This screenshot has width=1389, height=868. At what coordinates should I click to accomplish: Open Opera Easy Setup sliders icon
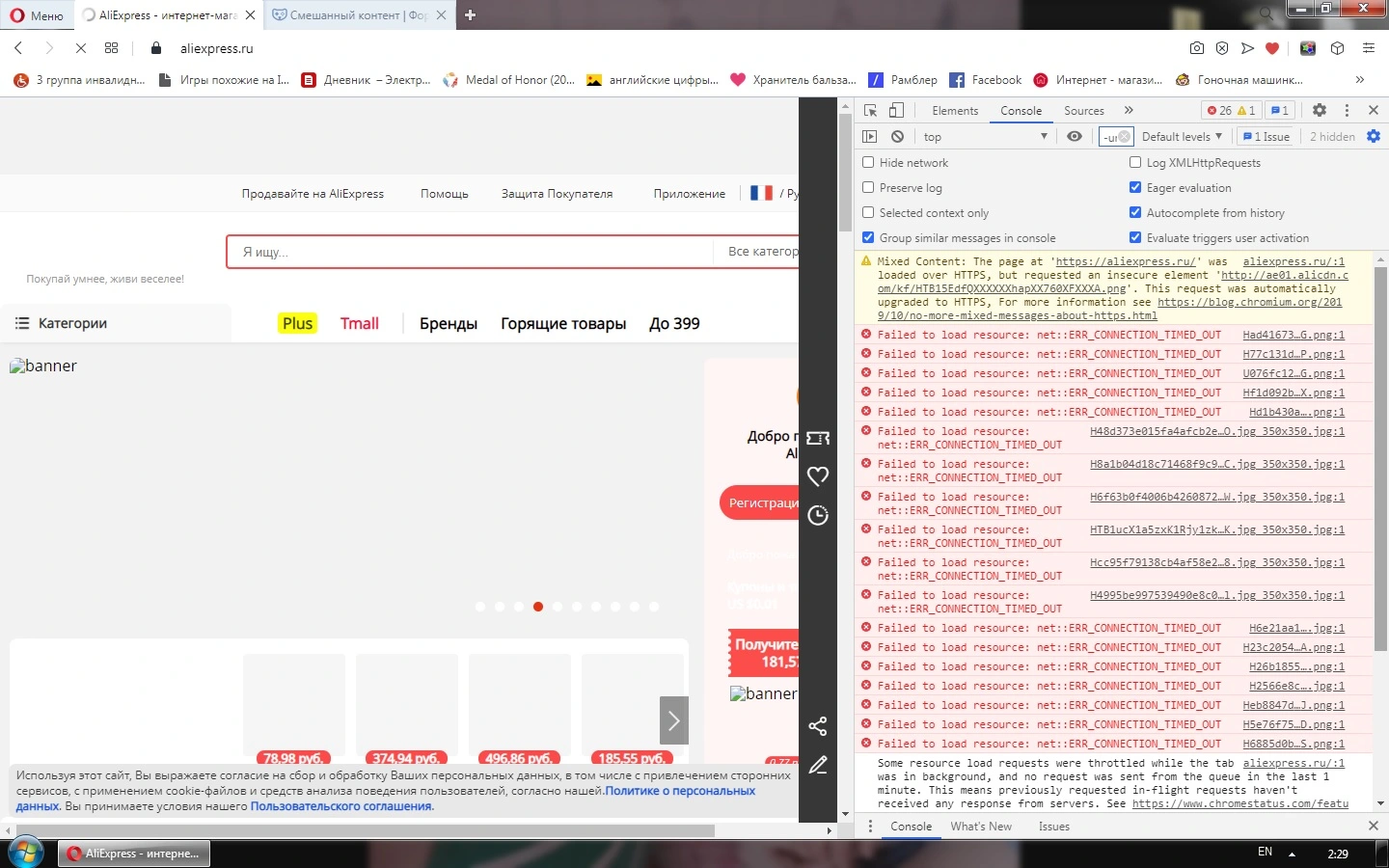click(x=1369, y=48)
